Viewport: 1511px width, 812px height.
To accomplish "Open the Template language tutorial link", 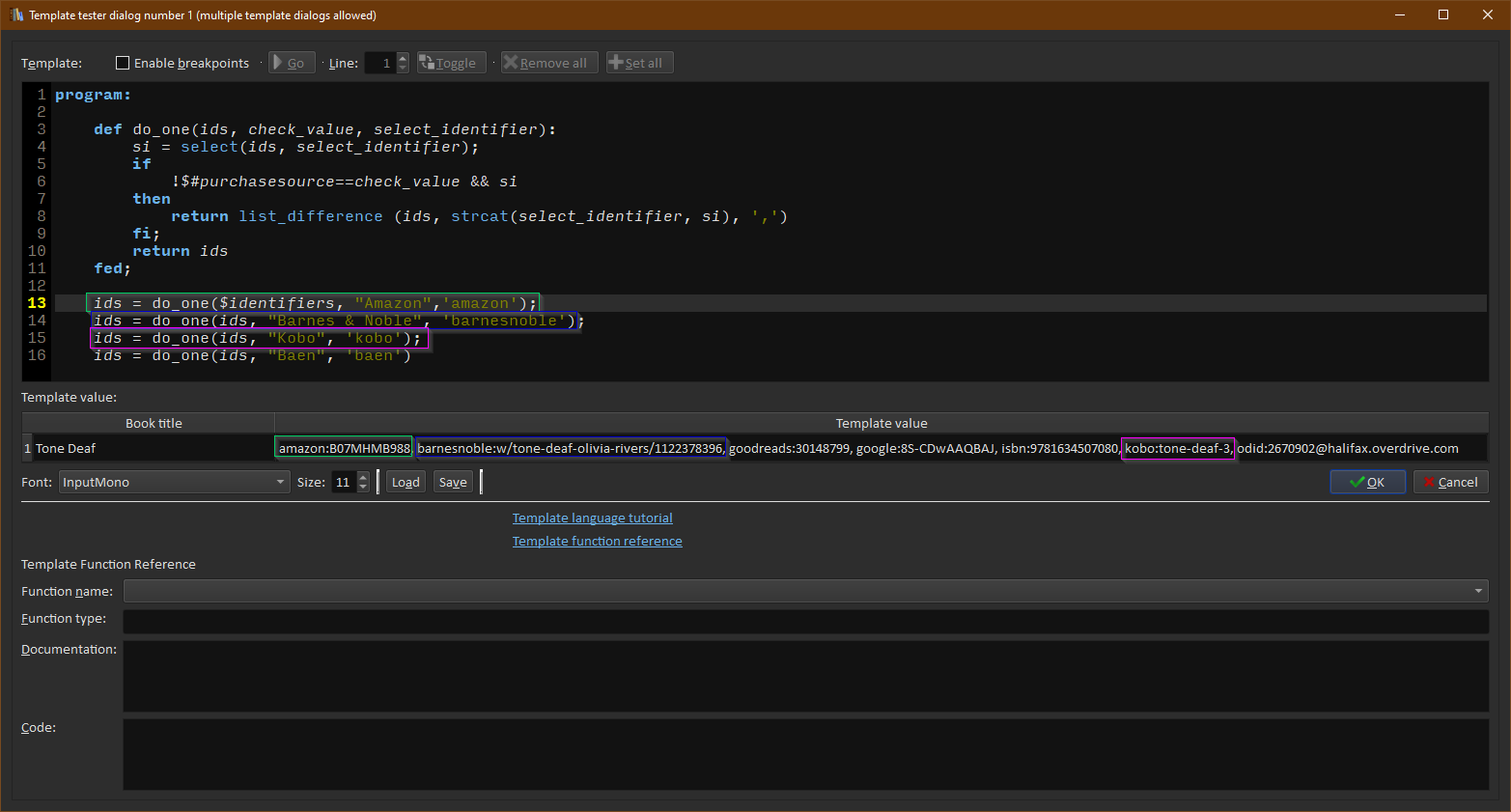I will click(x=592, y=518).
